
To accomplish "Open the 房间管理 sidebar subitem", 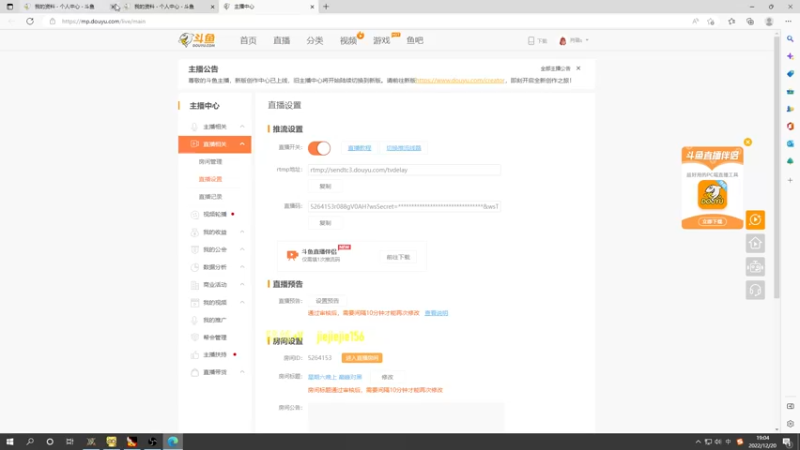I will click(x=210, y=162).
